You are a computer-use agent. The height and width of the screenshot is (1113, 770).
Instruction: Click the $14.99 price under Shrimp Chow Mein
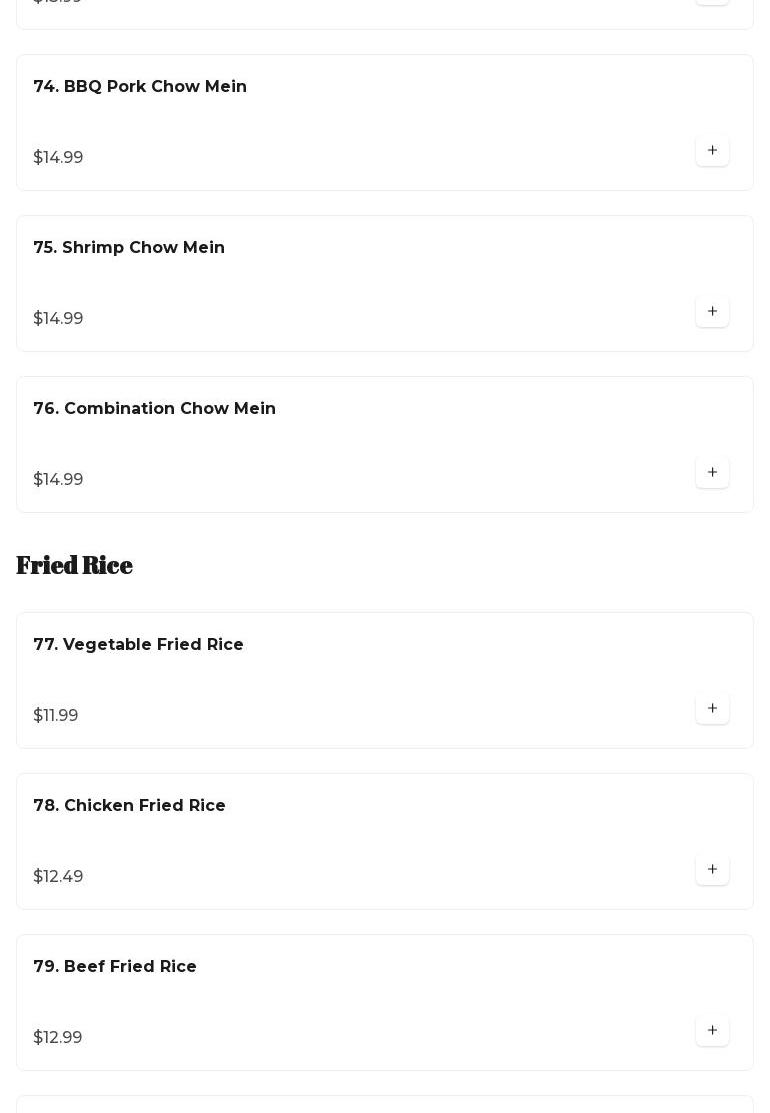pos(58,318)
